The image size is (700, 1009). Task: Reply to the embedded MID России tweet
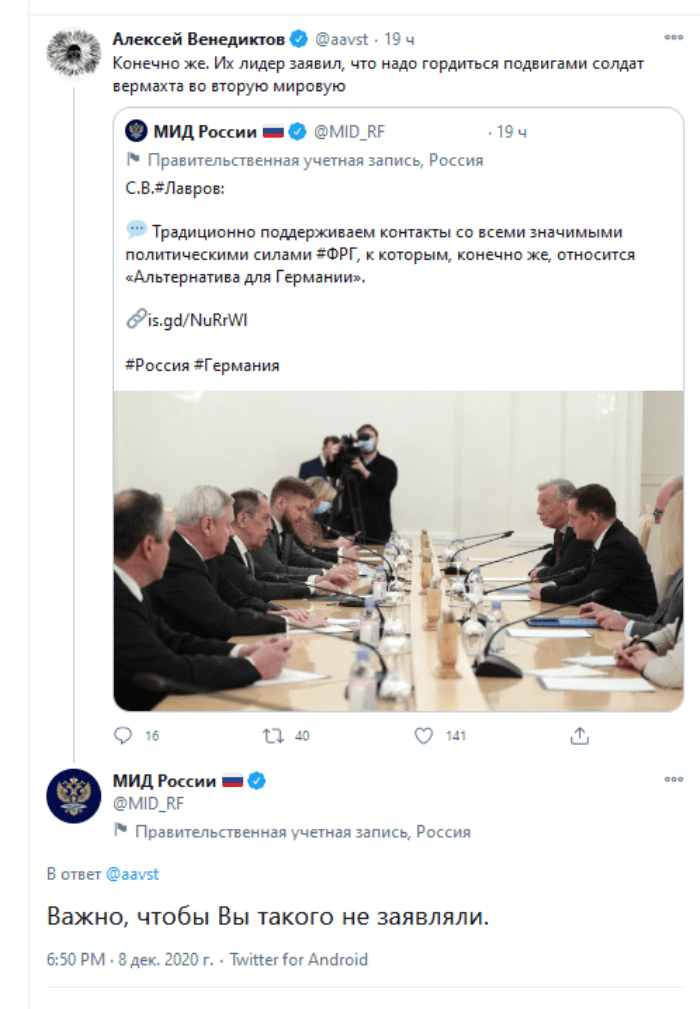point(123,735)
